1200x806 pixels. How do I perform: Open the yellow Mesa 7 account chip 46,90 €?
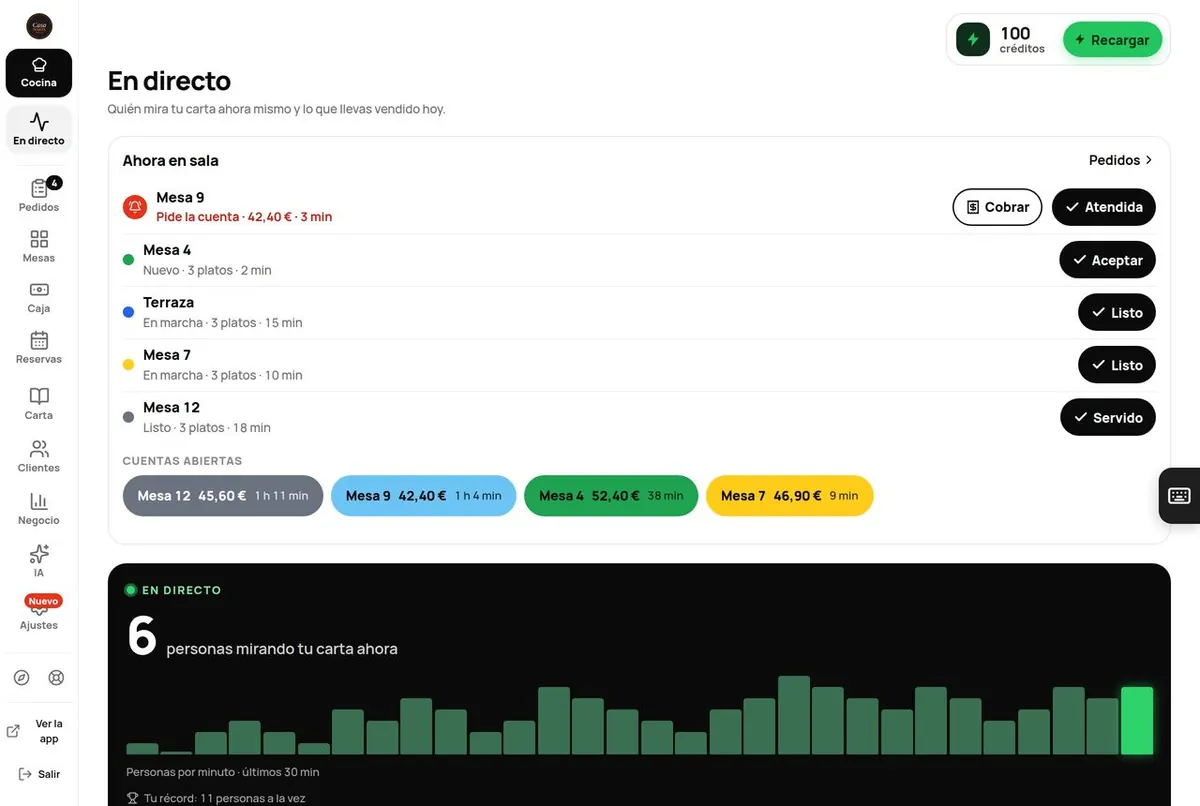click(x=790, y=496)
